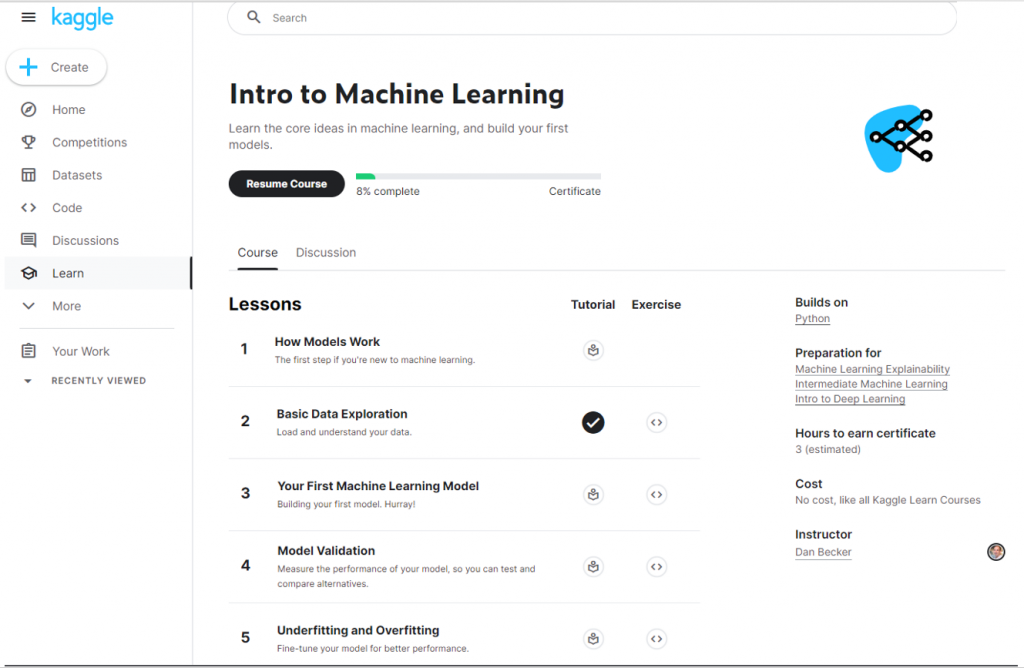Click the search magnifier icon
Viewport: 1024px width, 668px height.
point(253,17)
